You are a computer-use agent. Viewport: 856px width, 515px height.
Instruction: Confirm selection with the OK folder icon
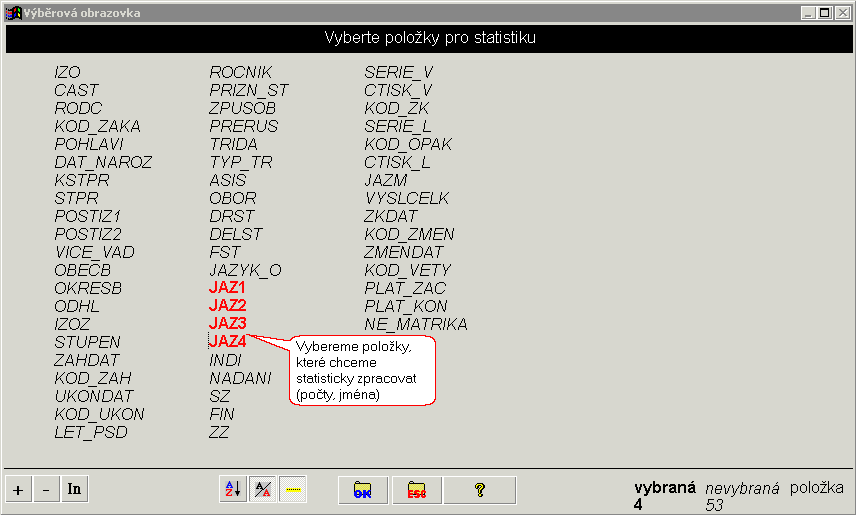point(362,490)
